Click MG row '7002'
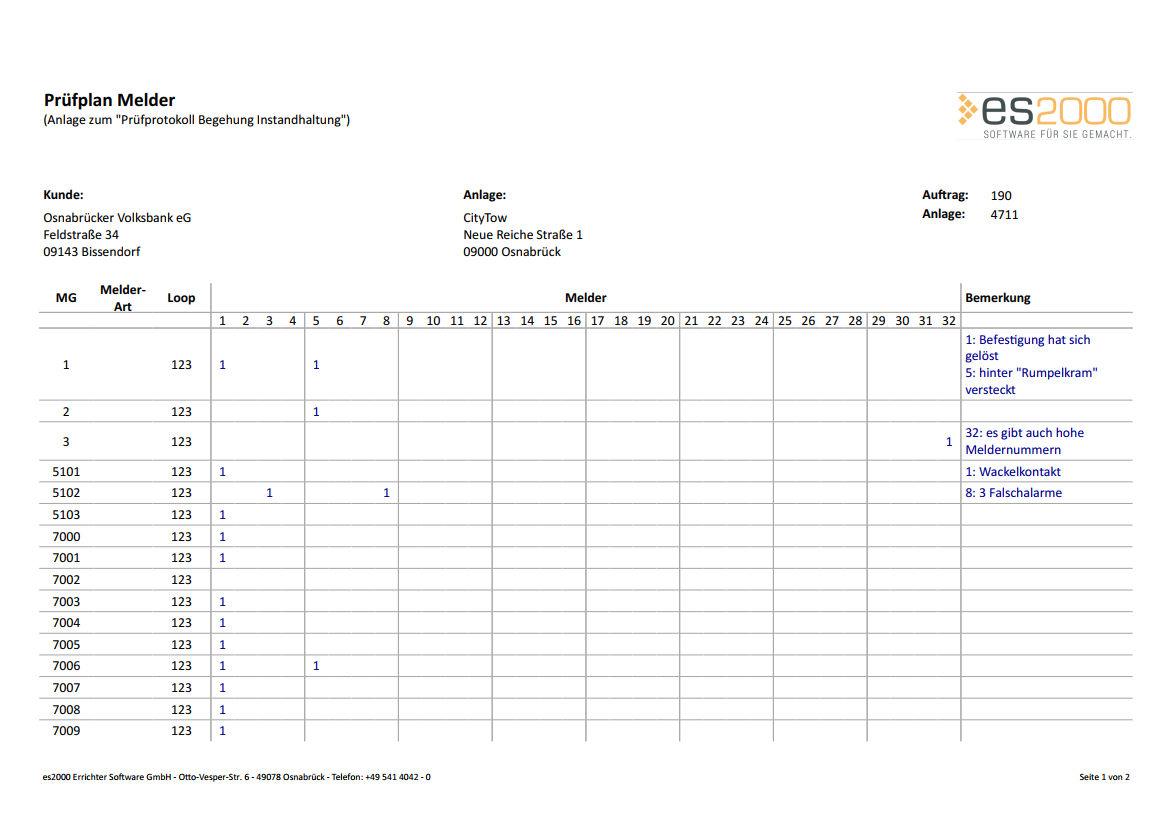This screenshot has width=1160, height=820. [66, 579]
